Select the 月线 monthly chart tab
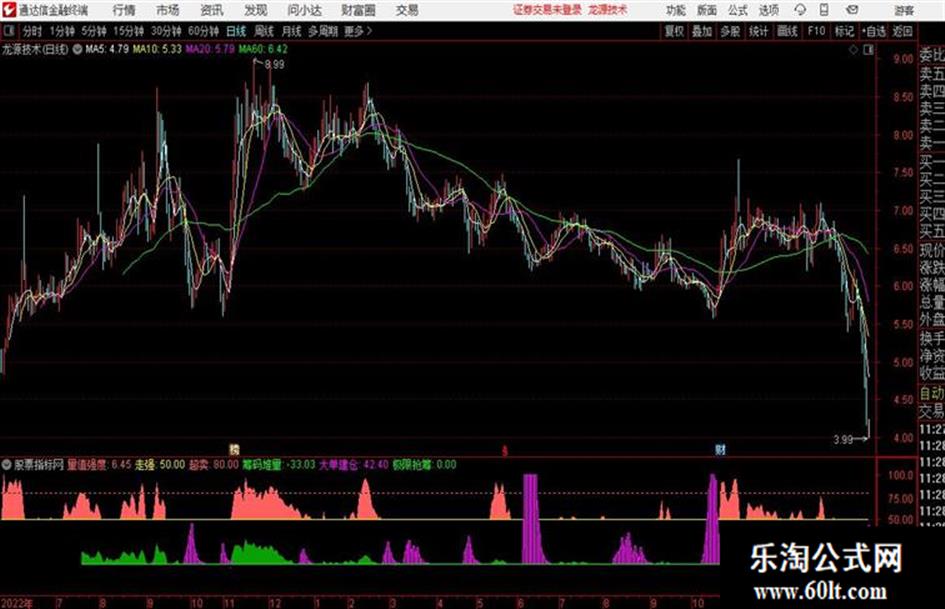This screenshot has width=945, height=609. coord(292,31)
